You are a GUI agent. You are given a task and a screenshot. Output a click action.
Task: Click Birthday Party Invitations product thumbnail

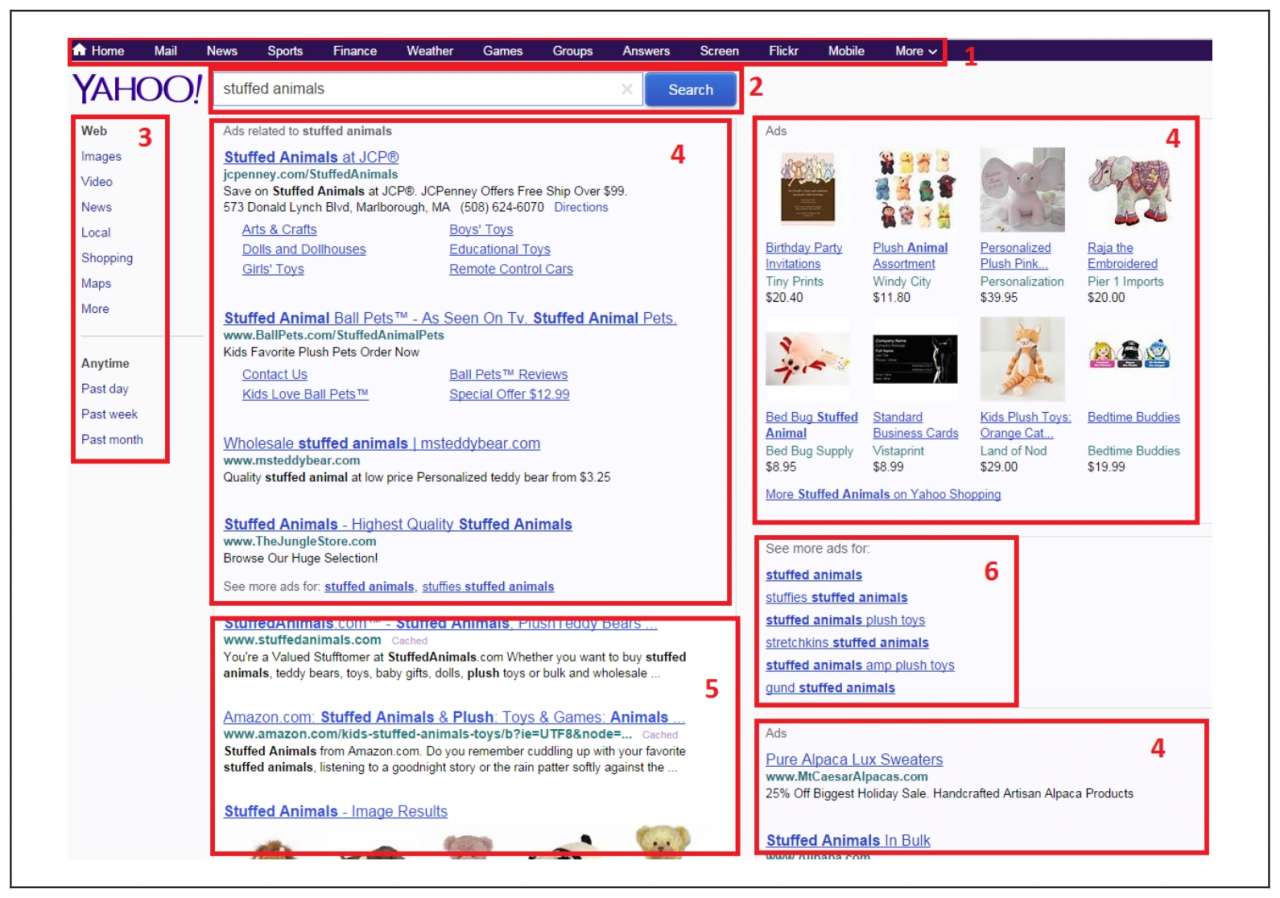(x=807, y=190)
